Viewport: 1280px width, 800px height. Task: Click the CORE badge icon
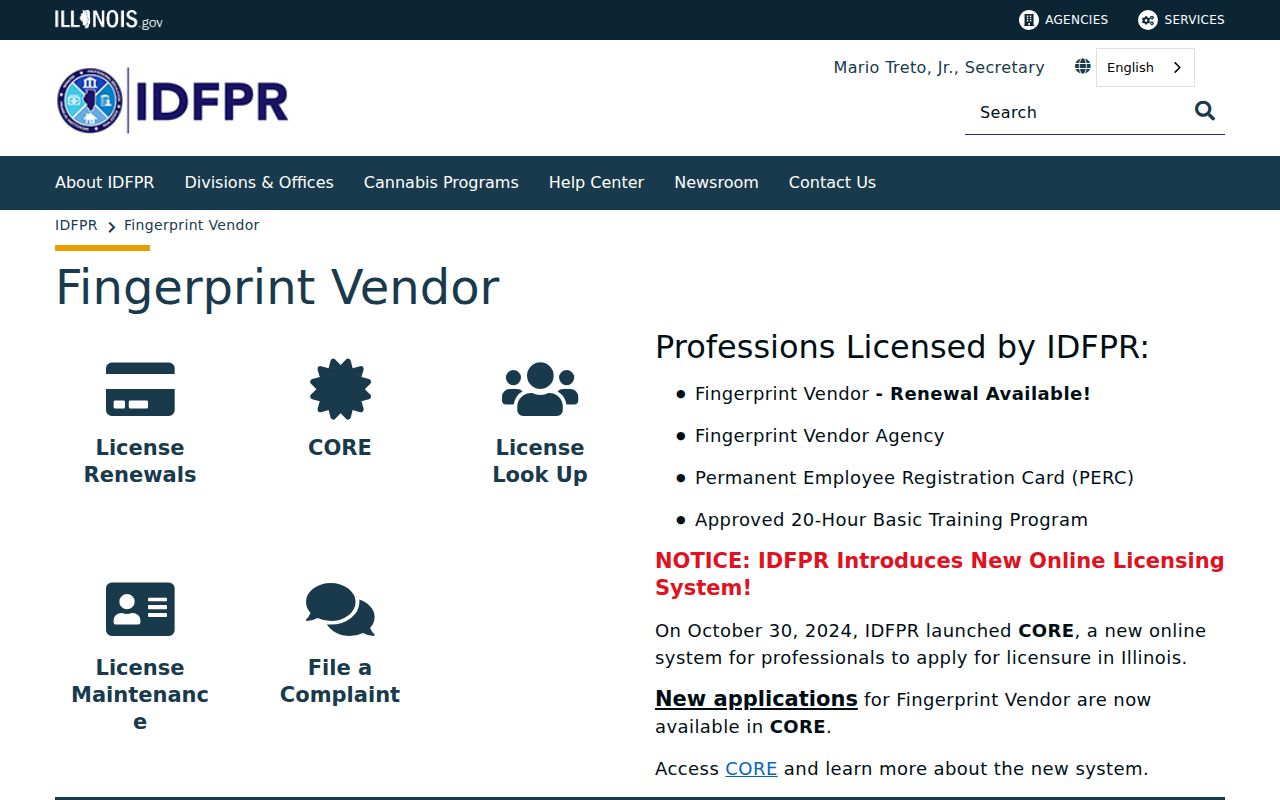coord(340,389)
